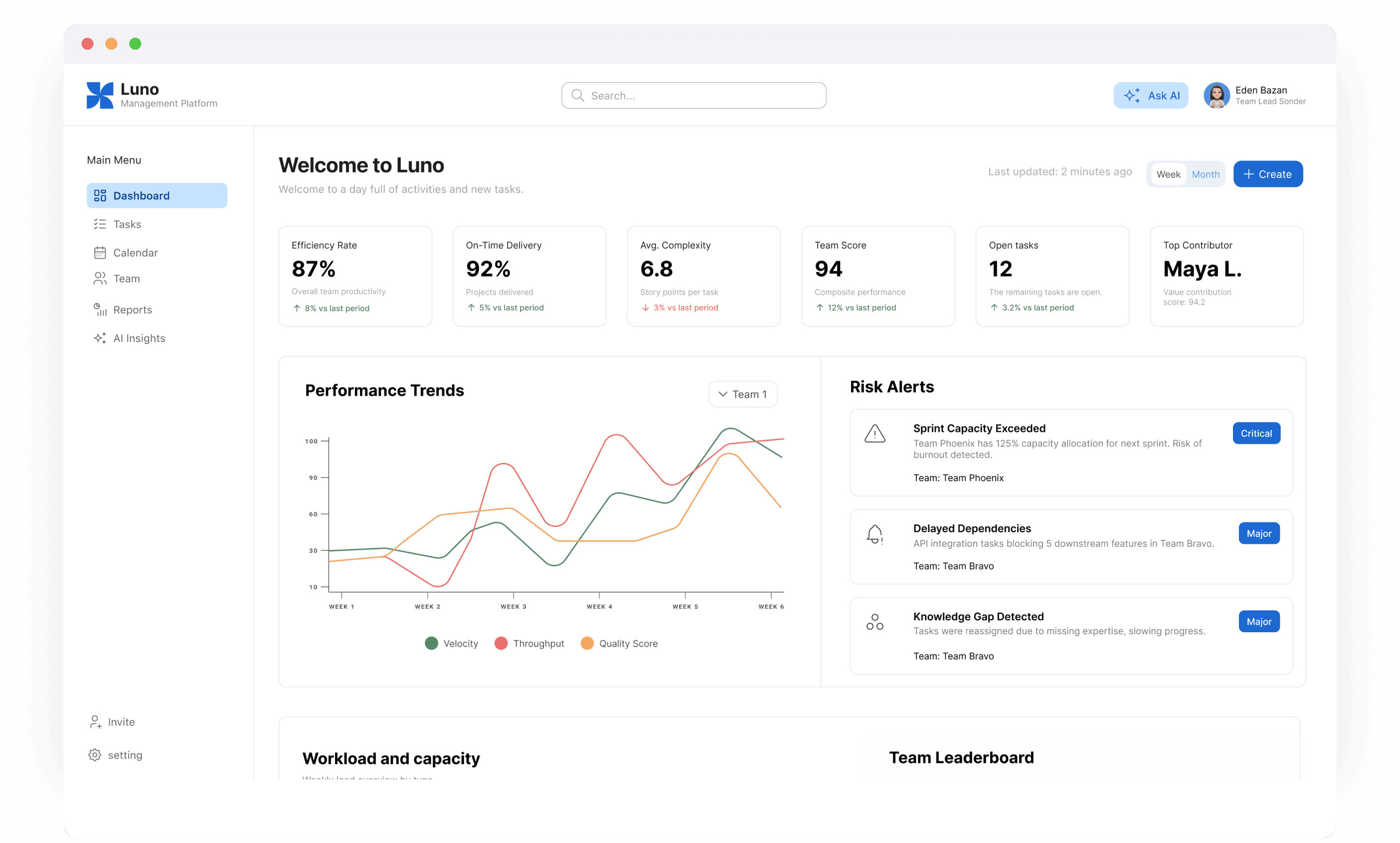Click the bell icon for Delayed Dependencies
Image resolution: width=1400 pixels, height=843 pixels.
(x=875, y=534)
